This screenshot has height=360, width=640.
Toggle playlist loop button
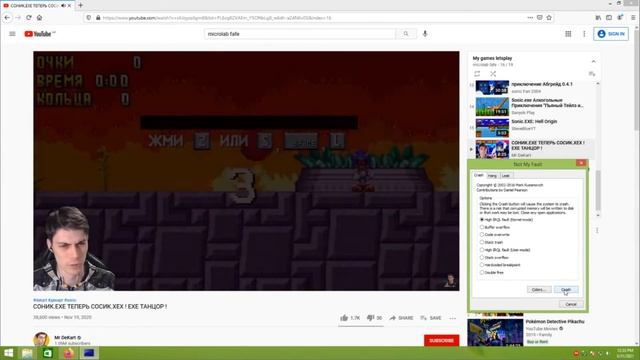click(x=477, y=73)
